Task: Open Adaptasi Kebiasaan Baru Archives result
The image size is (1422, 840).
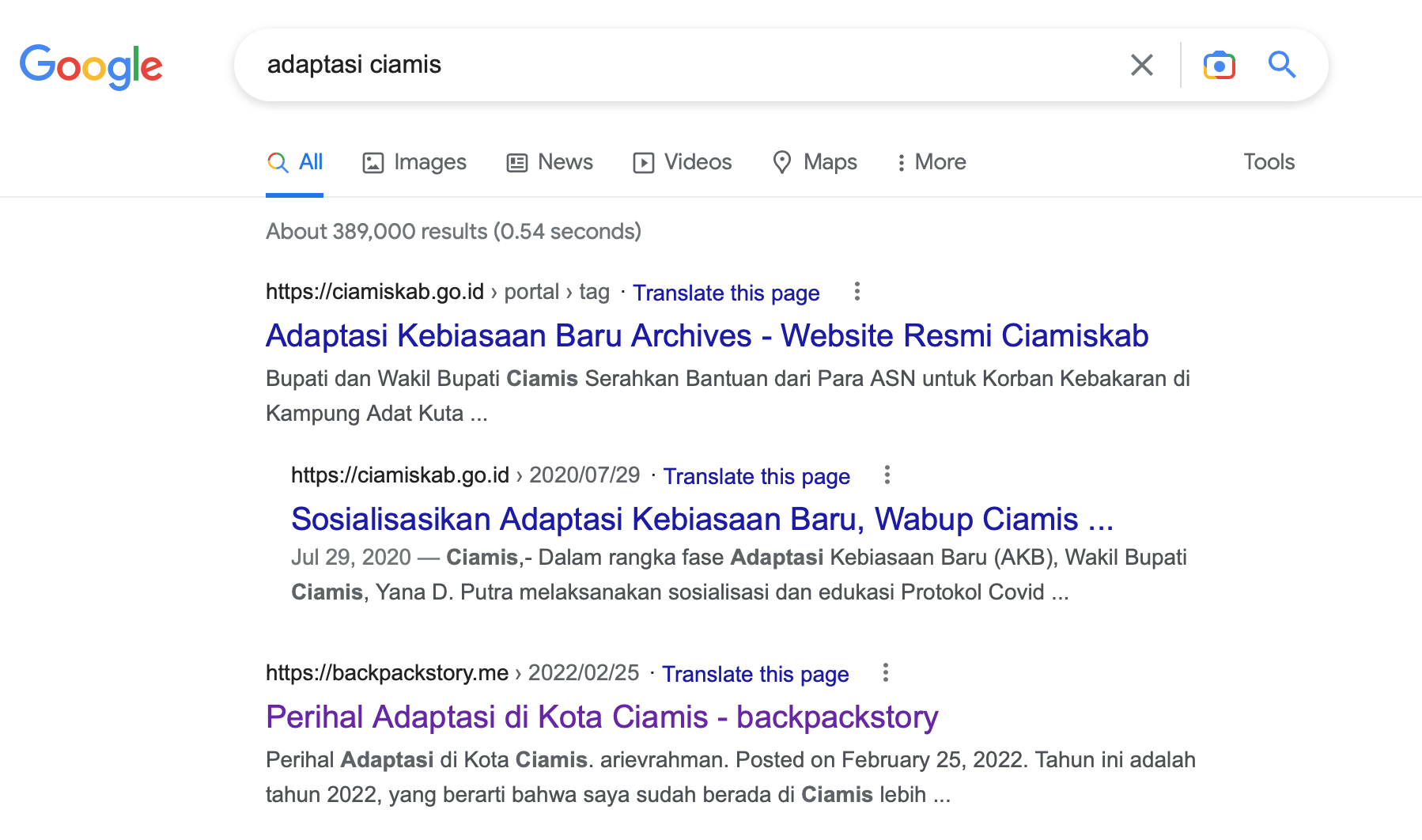Action: (706, 336)
